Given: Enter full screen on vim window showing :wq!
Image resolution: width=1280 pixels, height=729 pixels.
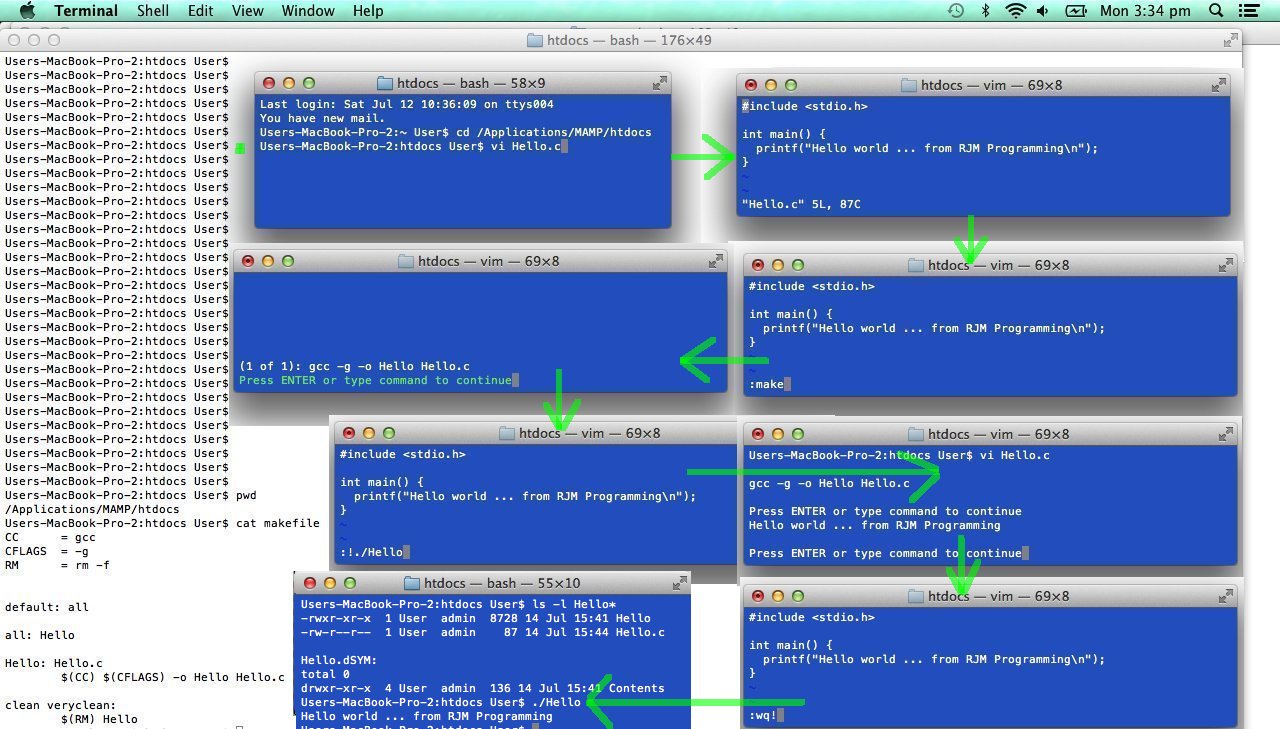Looking at the screenshot, I should click(x=1226, y=596).
